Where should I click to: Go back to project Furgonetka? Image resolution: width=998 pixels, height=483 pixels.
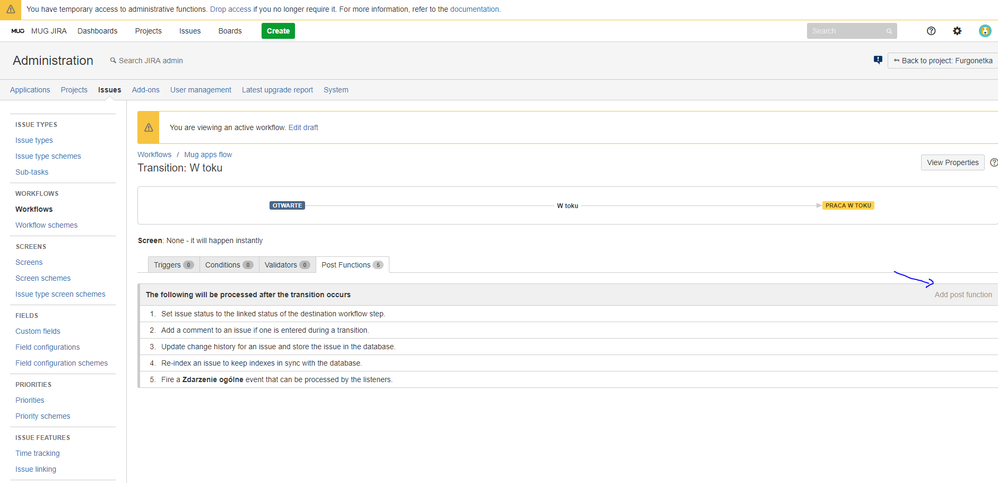(943, 60)
